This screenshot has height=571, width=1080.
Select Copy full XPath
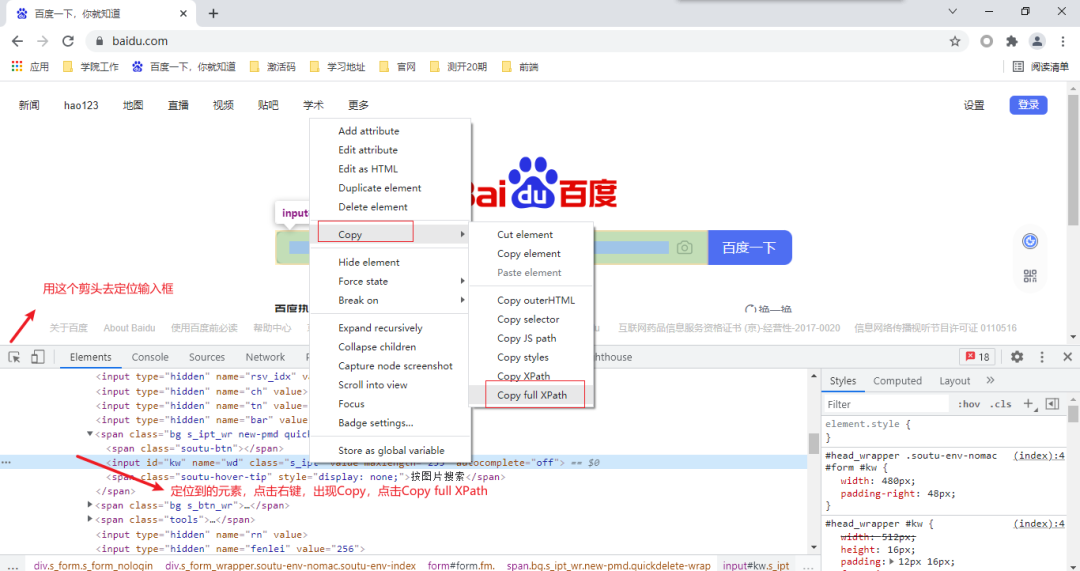click(x=532, y=395)
